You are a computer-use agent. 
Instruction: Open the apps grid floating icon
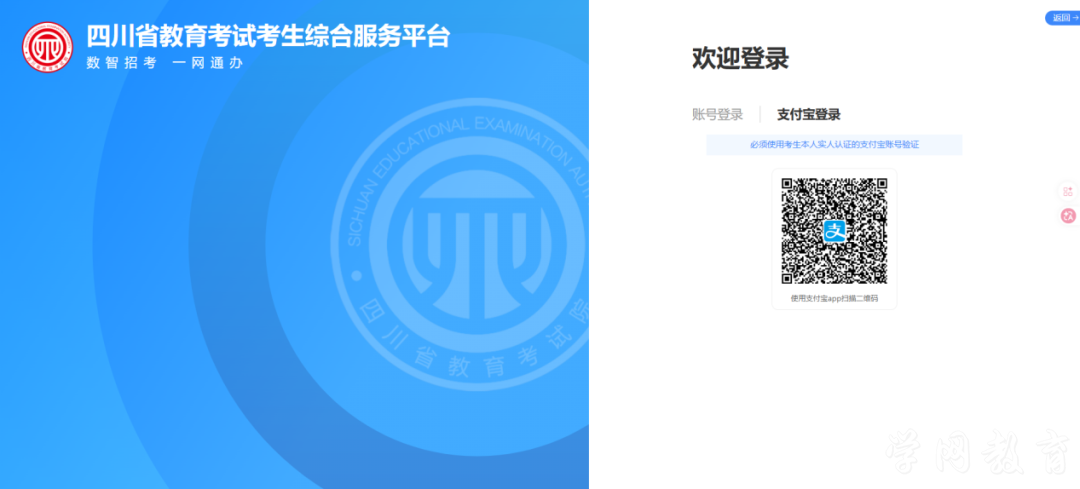pyautogui.click(x=1068, y=191)
